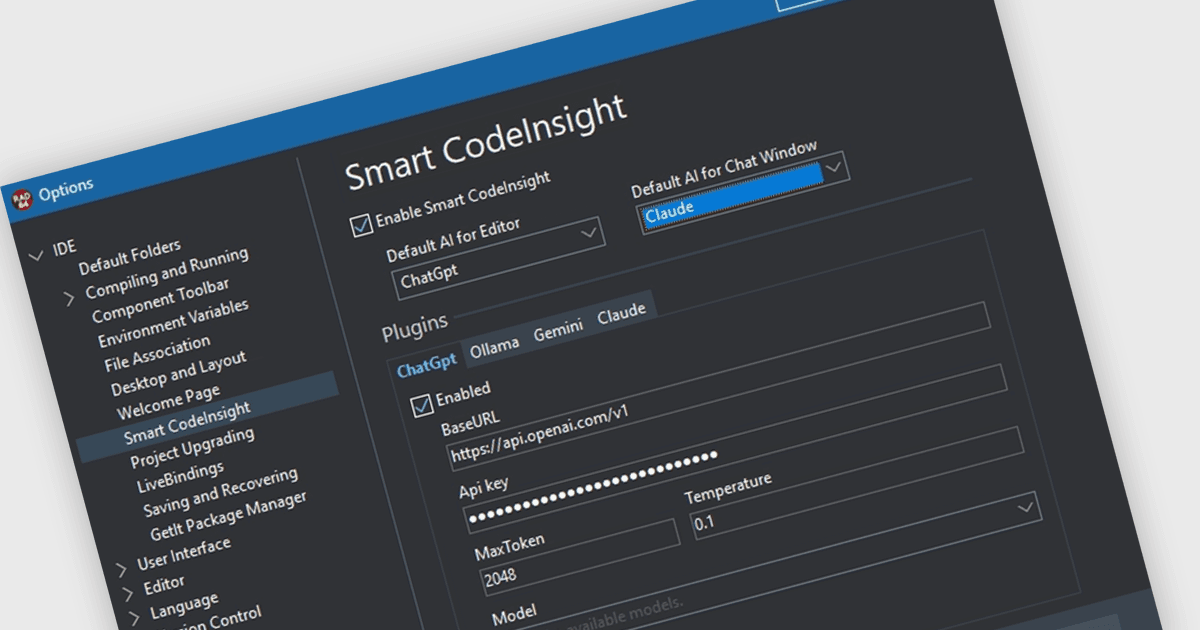This screenshot has height=630, width=1200.
Task: Select Project Upgrading in the tree
Action: click(192, 448)
